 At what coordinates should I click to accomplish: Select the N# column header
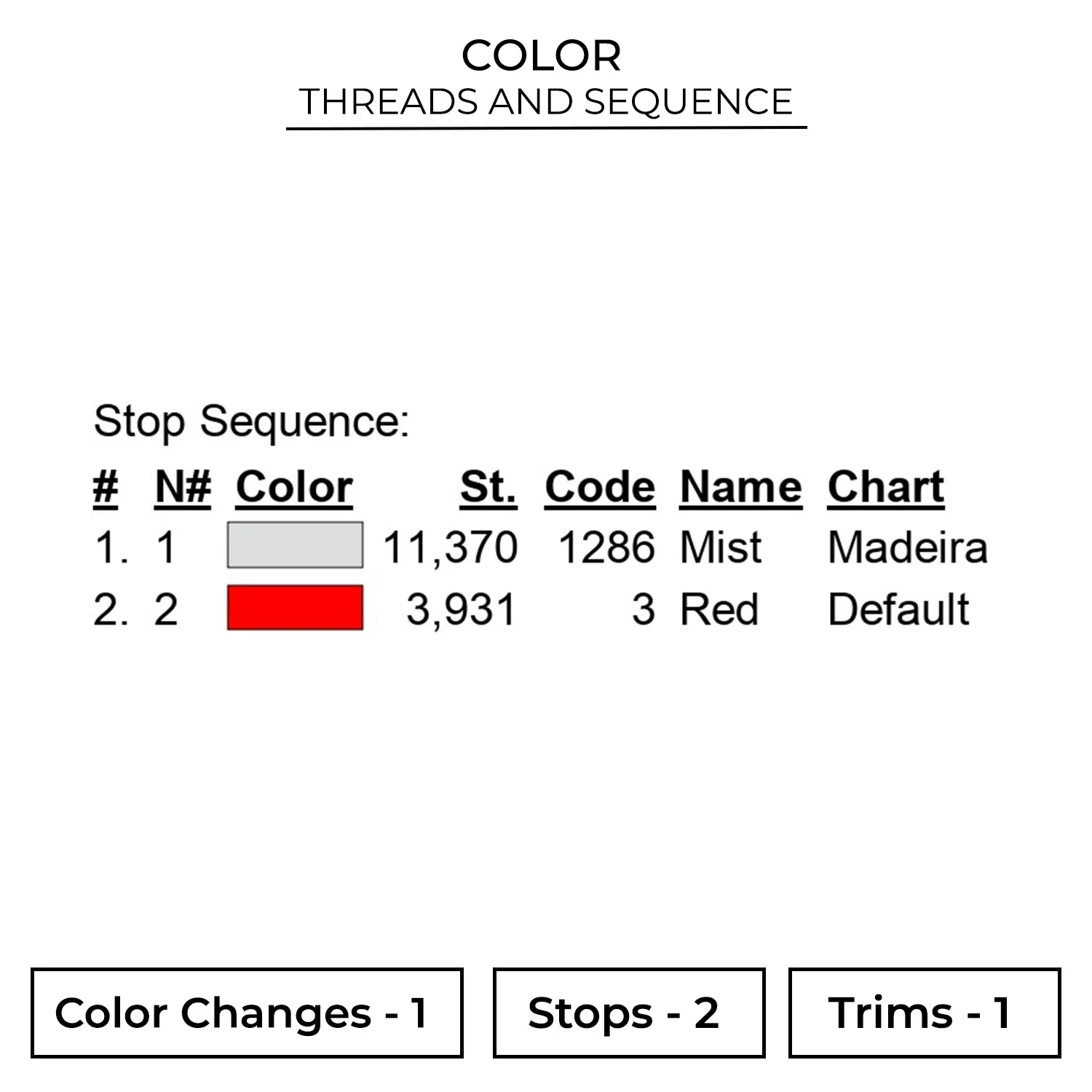point(183,486)
